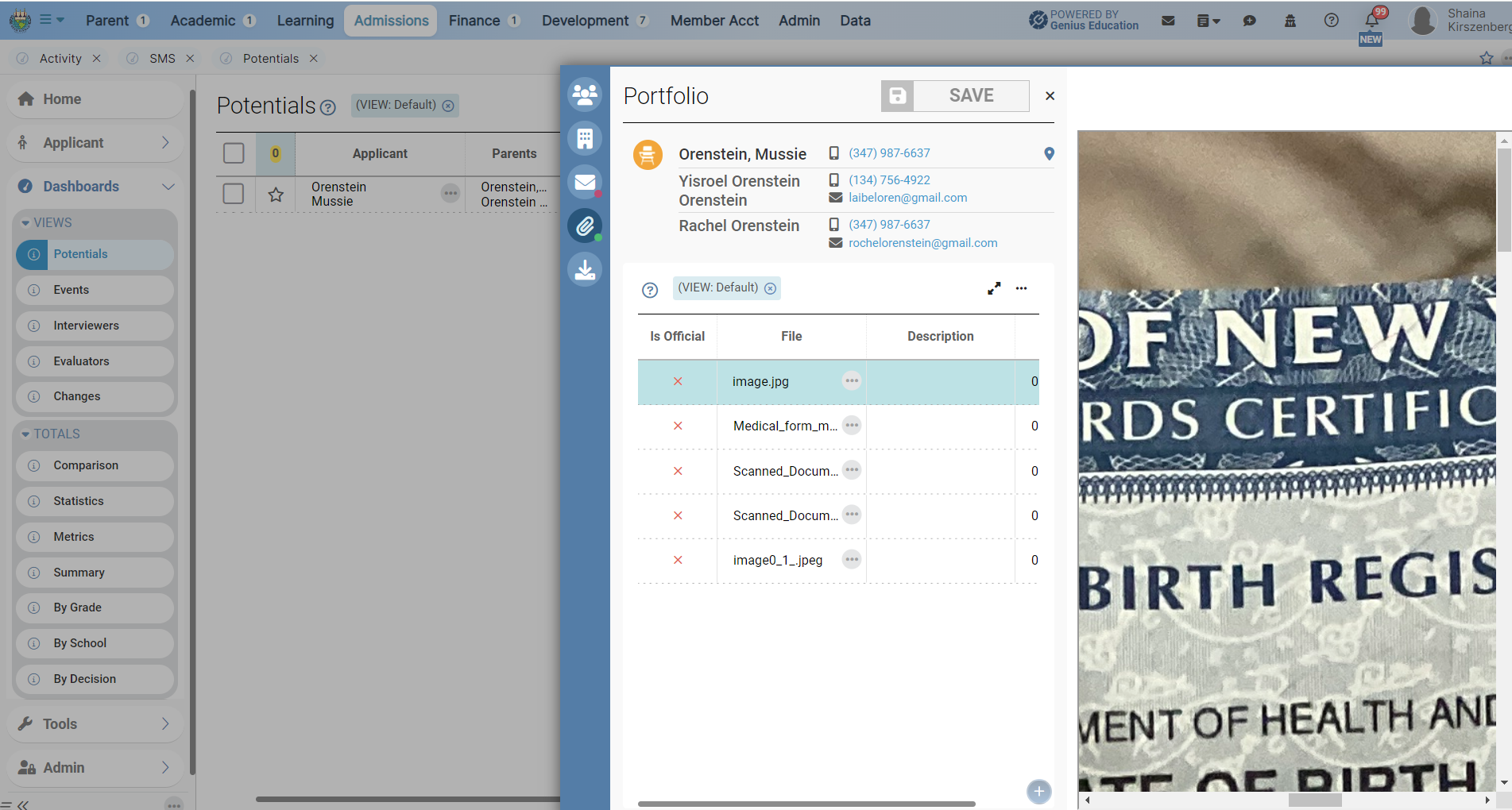Open the chat bubble icon in top bar
The height and width of the screenshot is (810, 1512).
[x=1249, y=21]
